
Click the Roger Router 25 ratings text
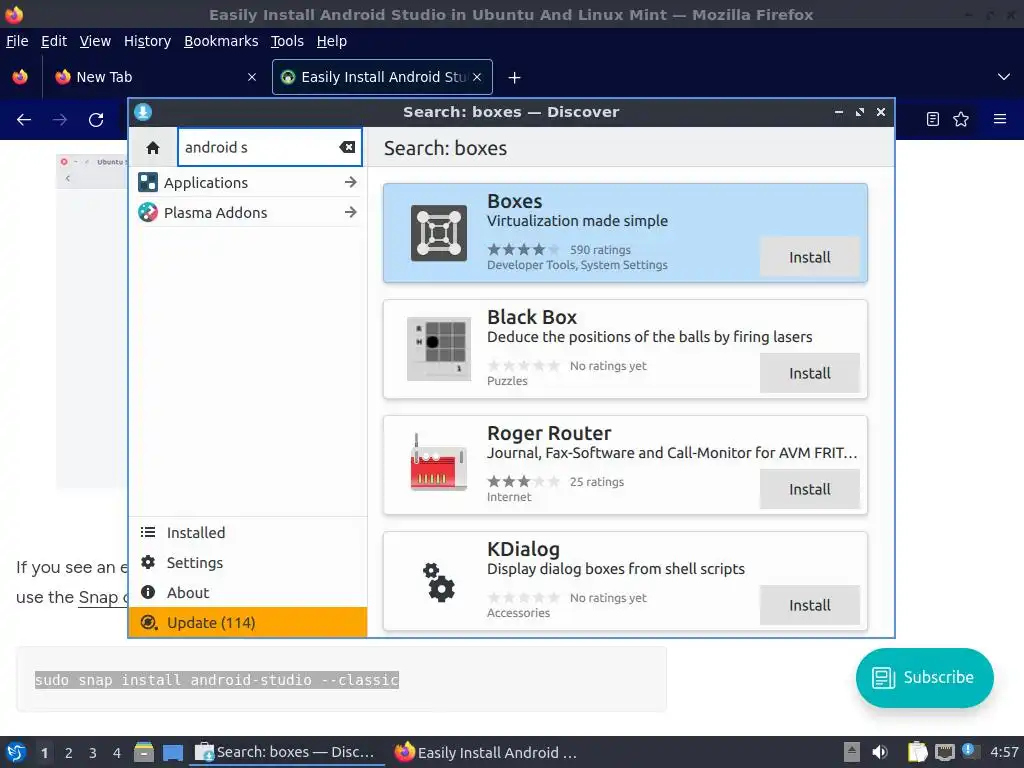point(597,482)
